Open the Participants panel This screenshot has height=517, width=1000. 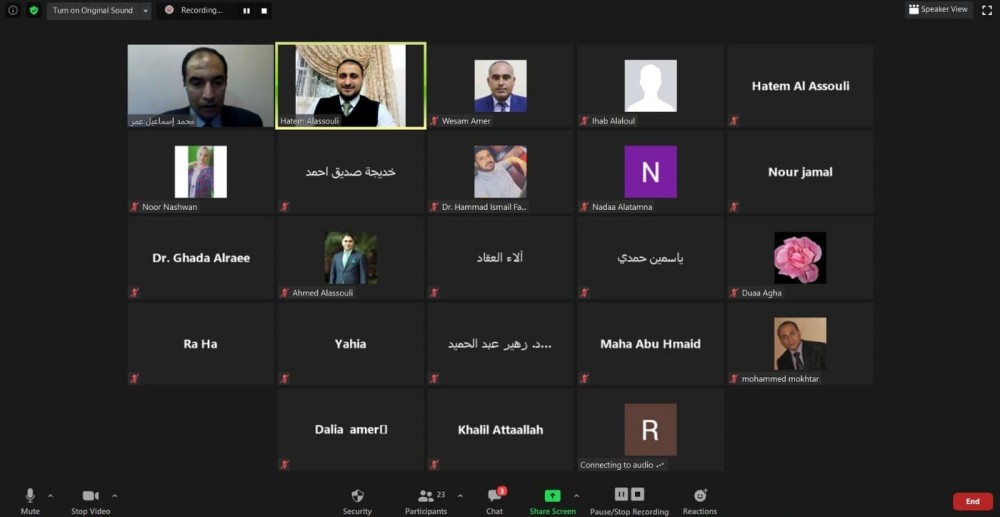click(x=426, y=500)
